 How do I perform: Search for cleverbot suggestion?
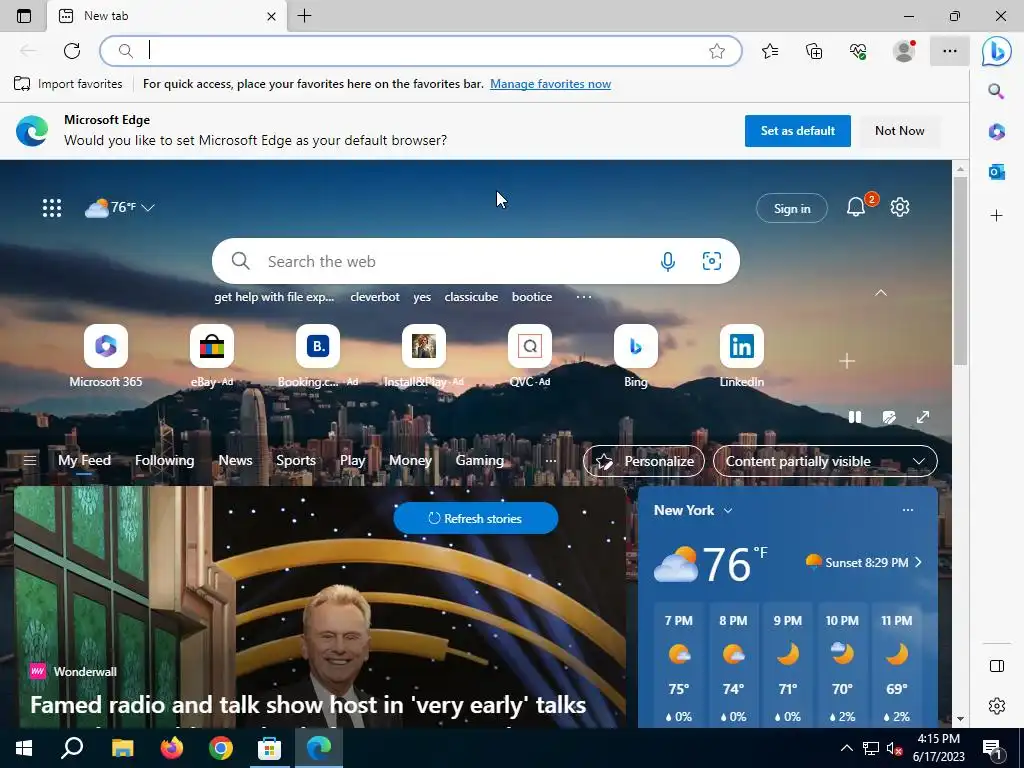click(375, 297)
